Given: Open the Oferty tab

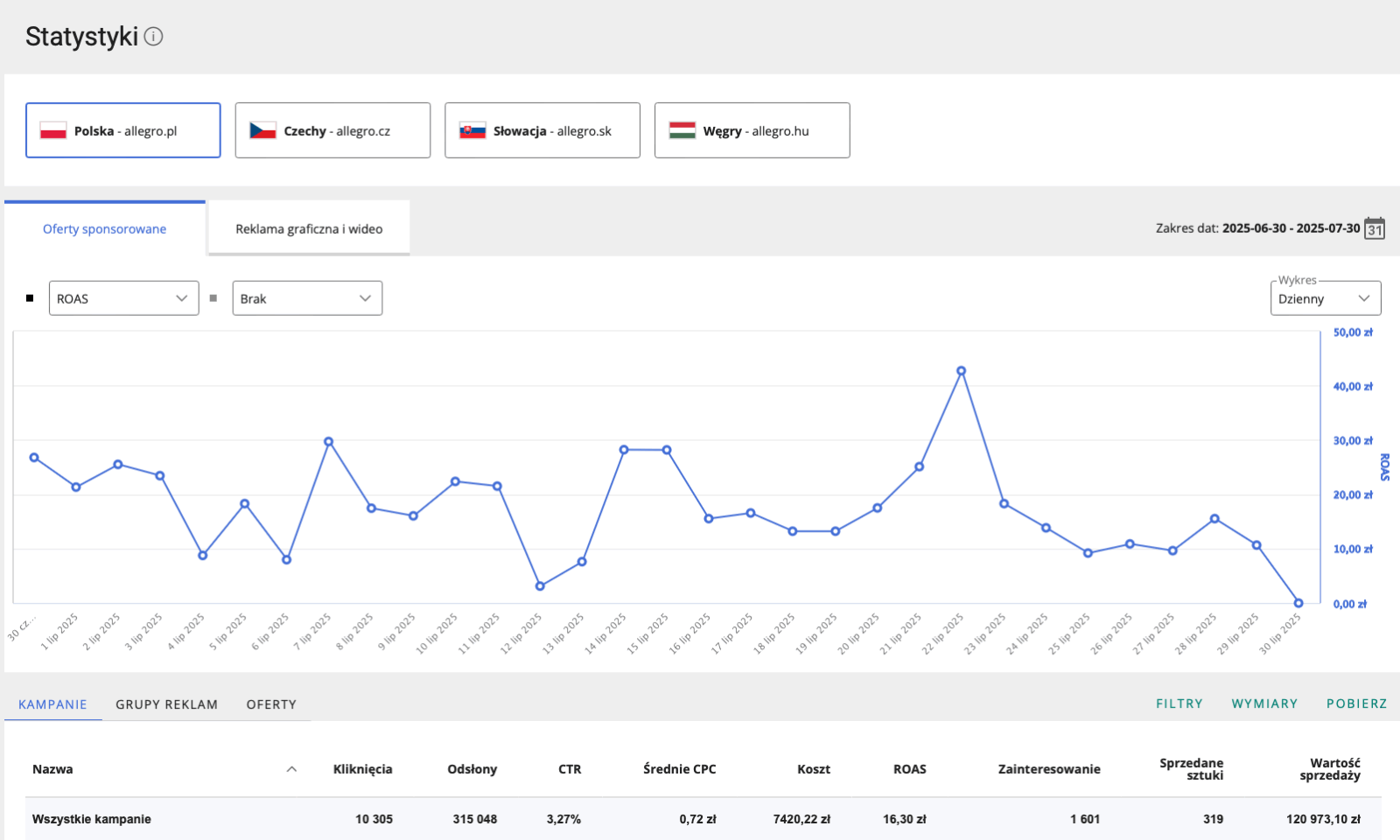Looking at the screenshot, I should pos(271,704).
